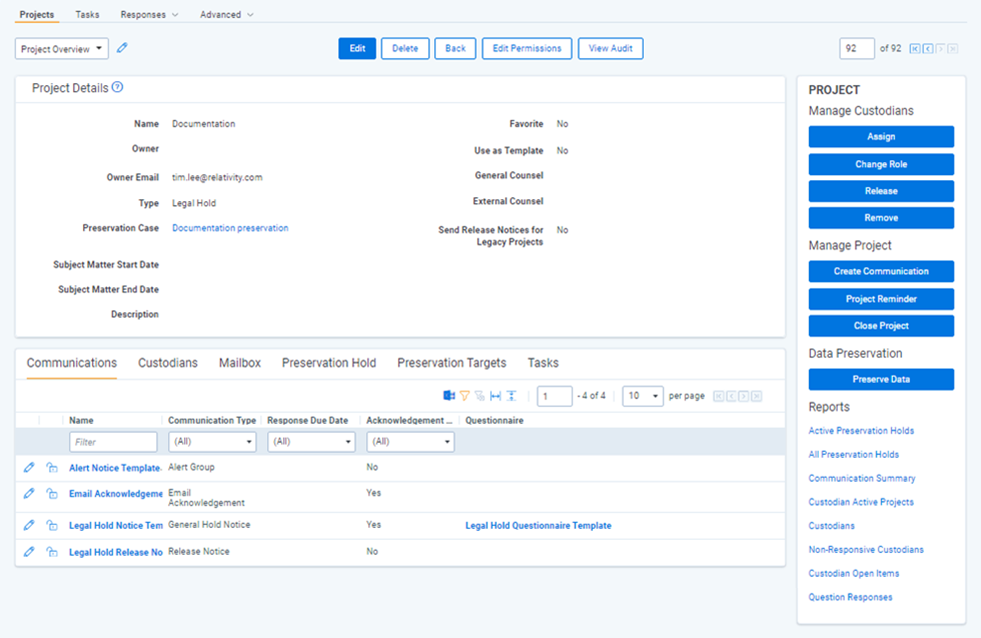Click the Release button
Viewport: 981px width, 638px height.
point(881,191)
